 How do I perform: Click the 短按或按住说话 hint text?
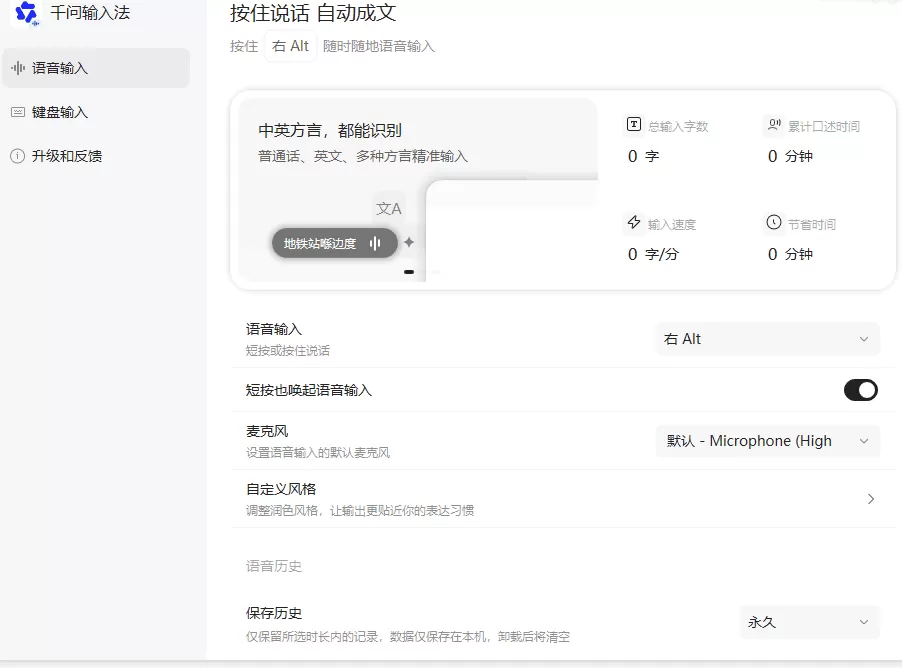point(288,350)
